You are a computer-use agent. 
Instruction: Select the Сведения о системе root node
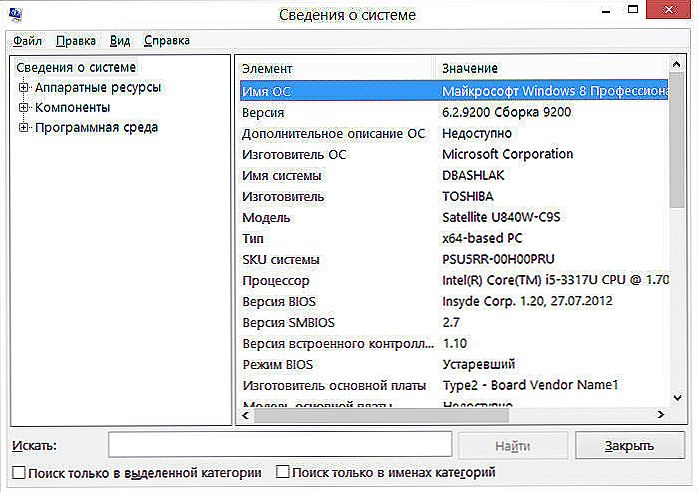(76, 68)
